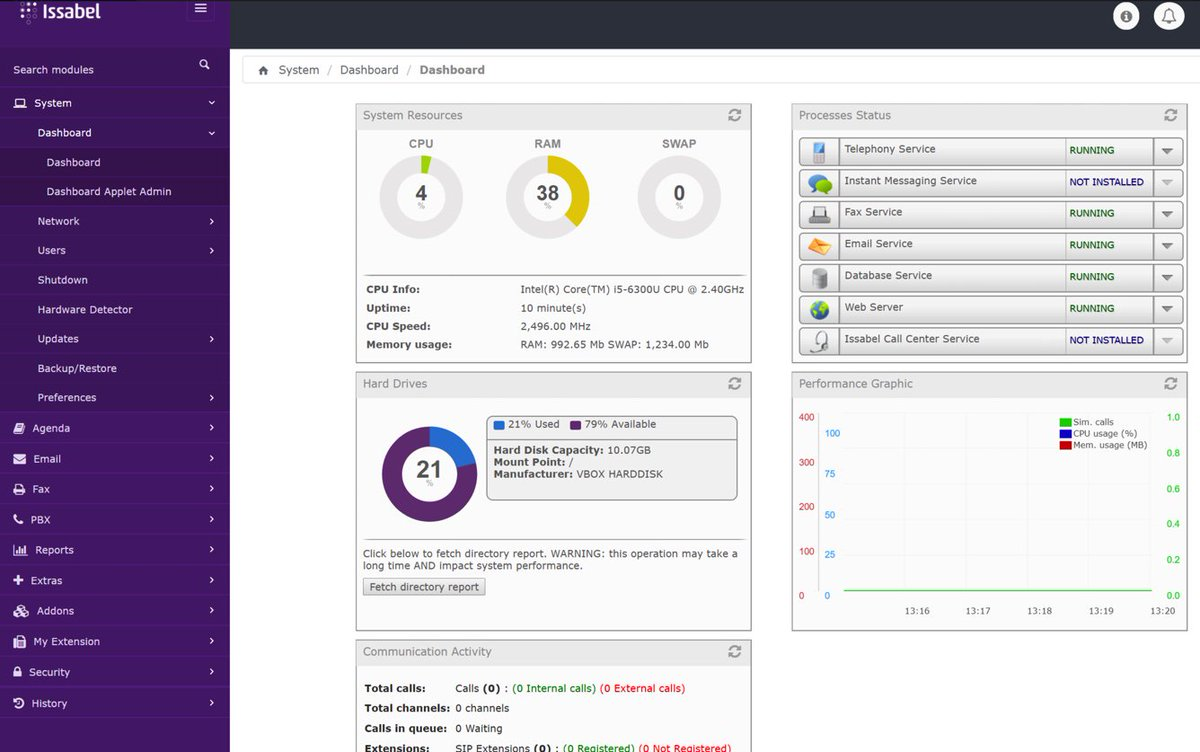Click the Telephony Service icon
1200x752 pixels.
pyautogui.click(x=818, y=151)
